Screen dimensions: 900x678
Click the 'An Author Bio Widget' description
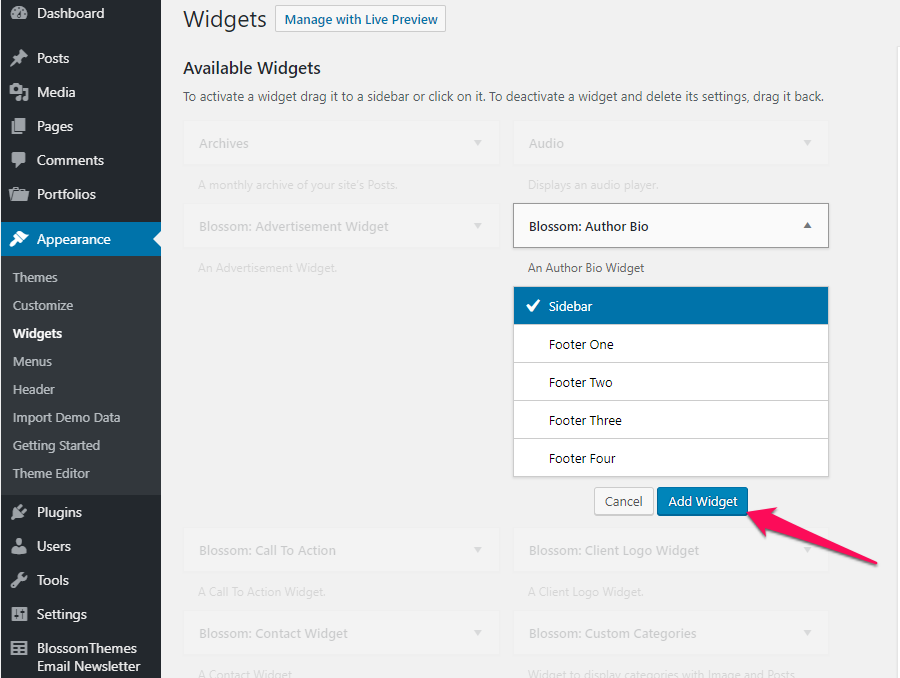pos(586,268)
